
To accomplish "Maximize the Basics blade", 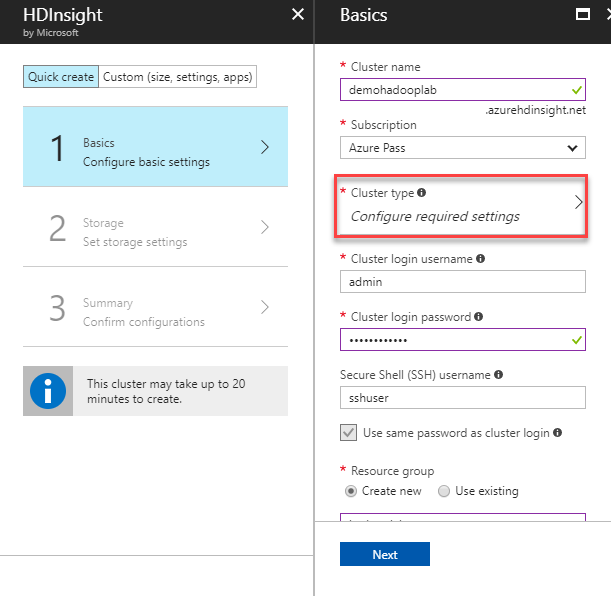I will [x=583, y=14].
